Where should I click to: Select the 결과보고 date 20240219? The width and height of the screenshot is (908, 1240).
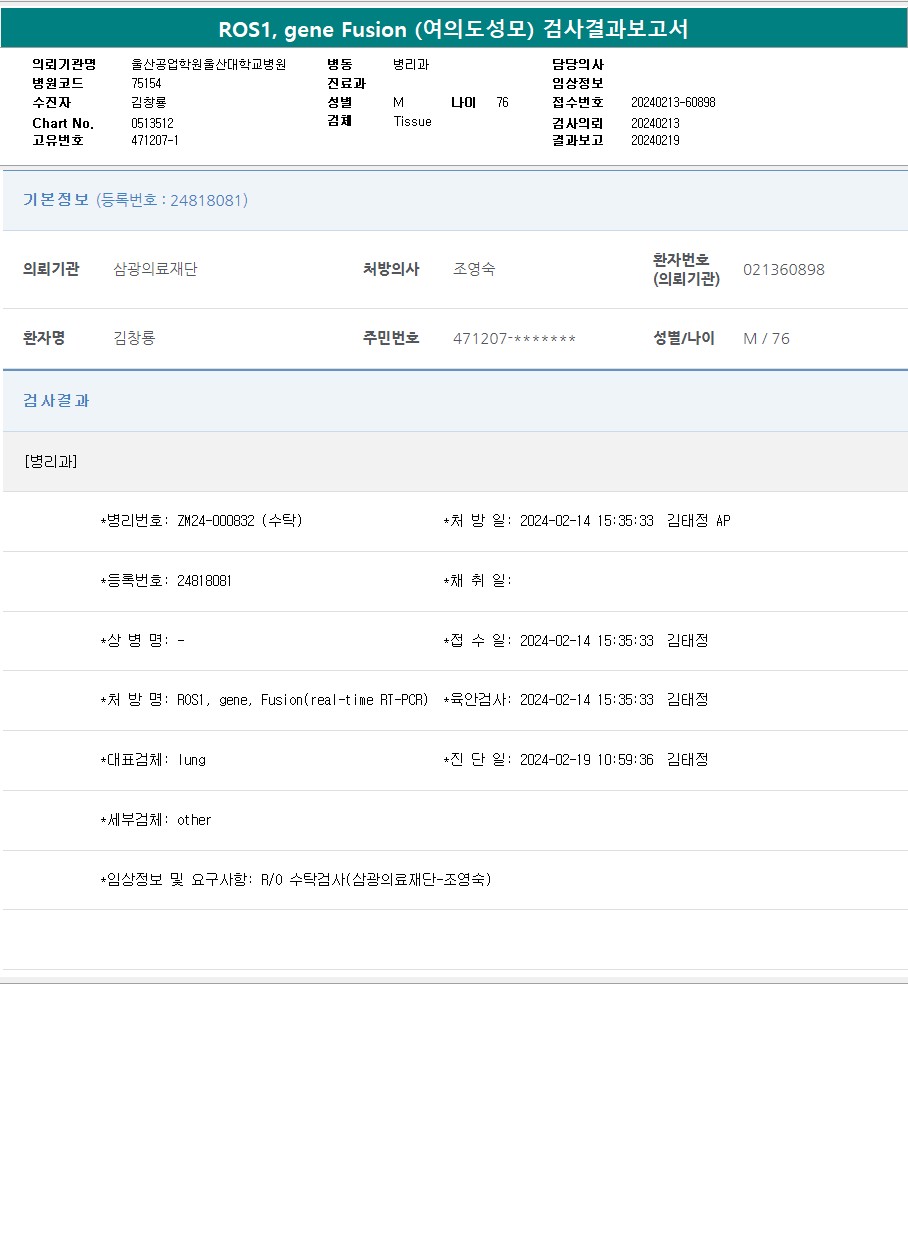point(655,140)
